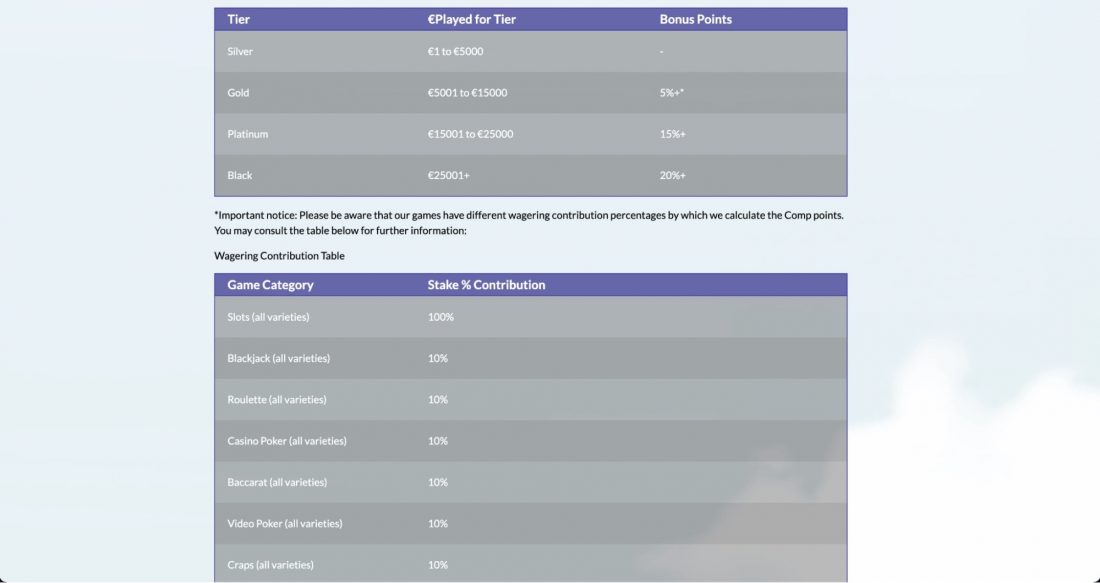1100x583 pixels.
Task: Select the Platinum tier name
Action: (248, 134)
